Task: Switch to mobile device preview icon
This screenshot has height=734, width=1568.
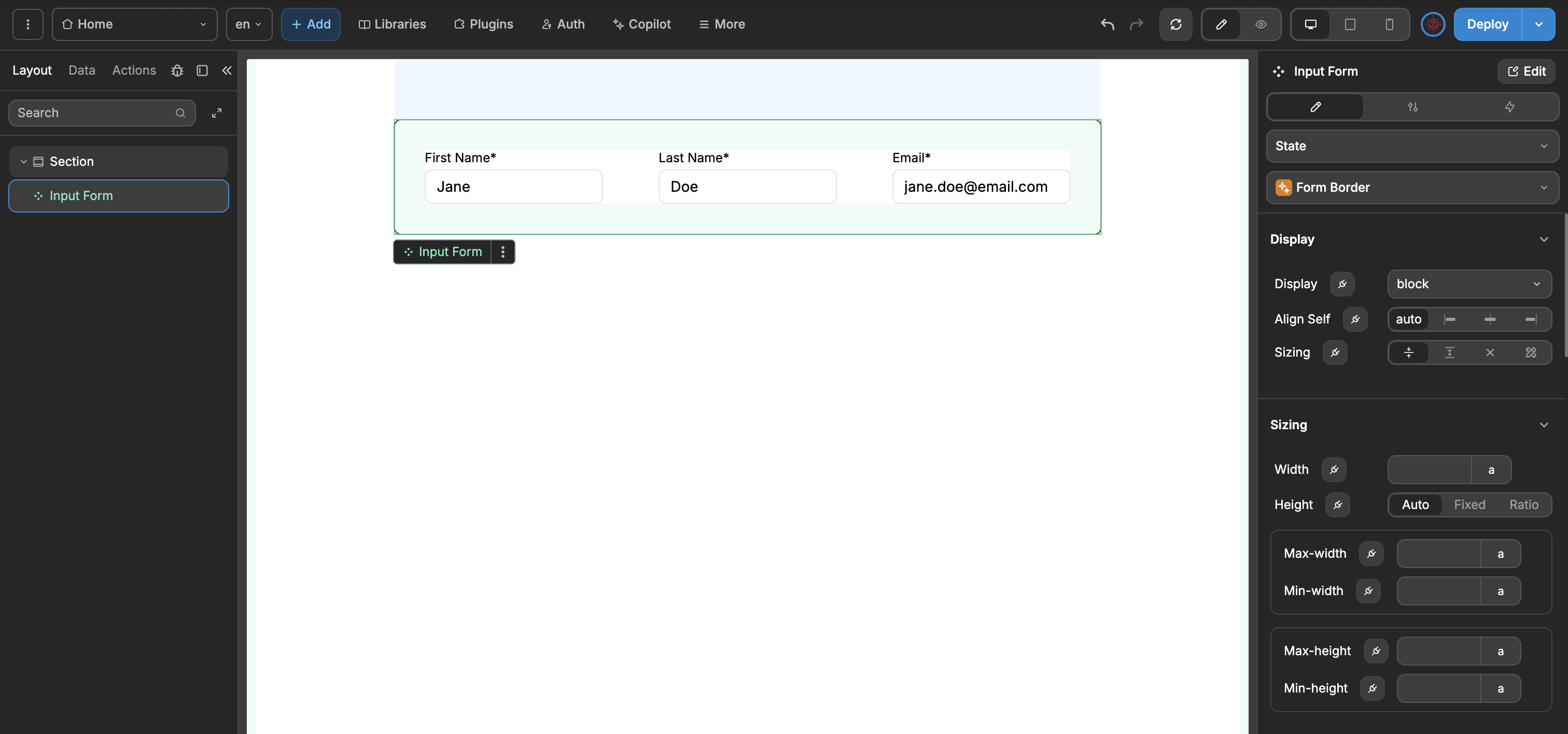Action: (1389, 24)
